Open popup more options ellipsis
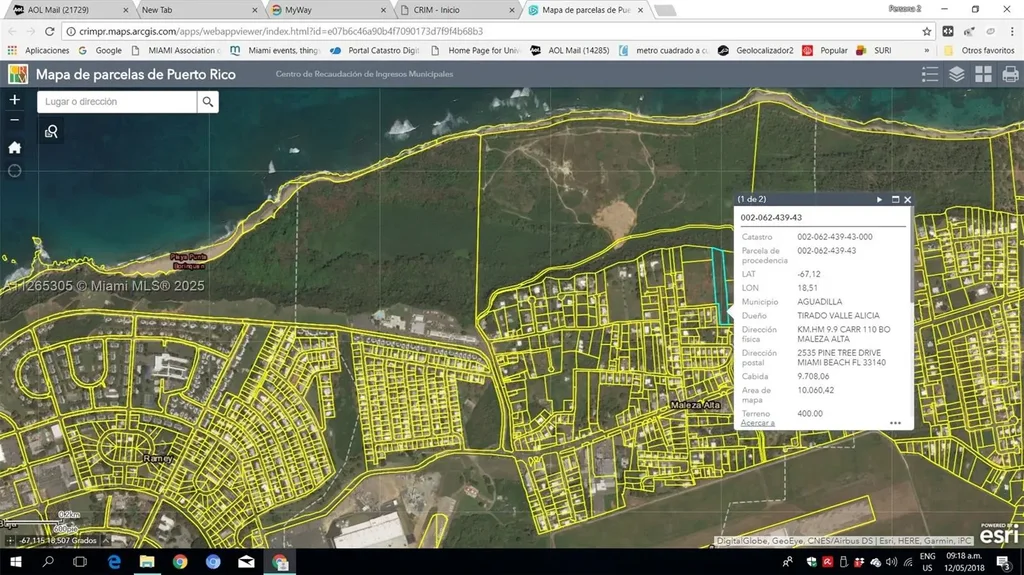 pyautogui.click(x=895, y=423)
